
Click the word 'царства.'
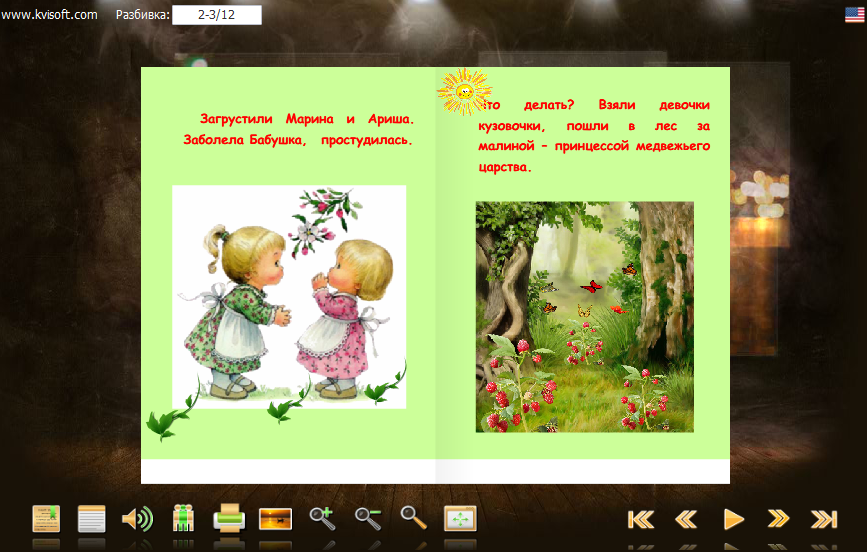coord(504,167)
